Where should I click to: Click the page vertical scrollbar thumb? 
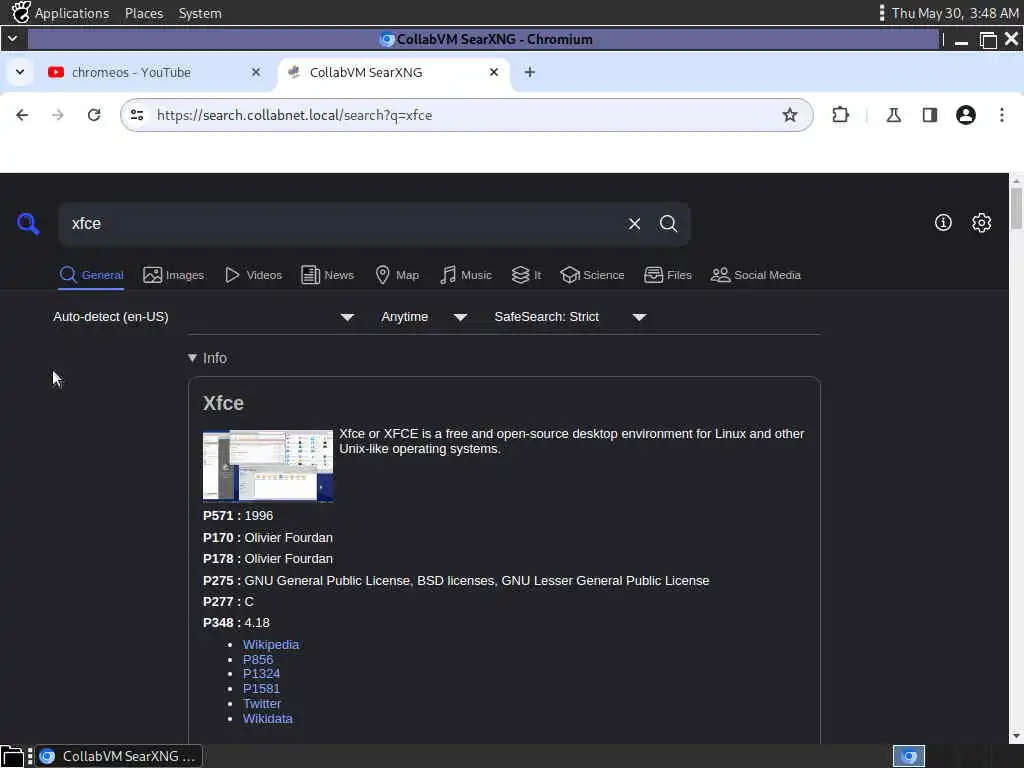click(x=1016, y=208)
